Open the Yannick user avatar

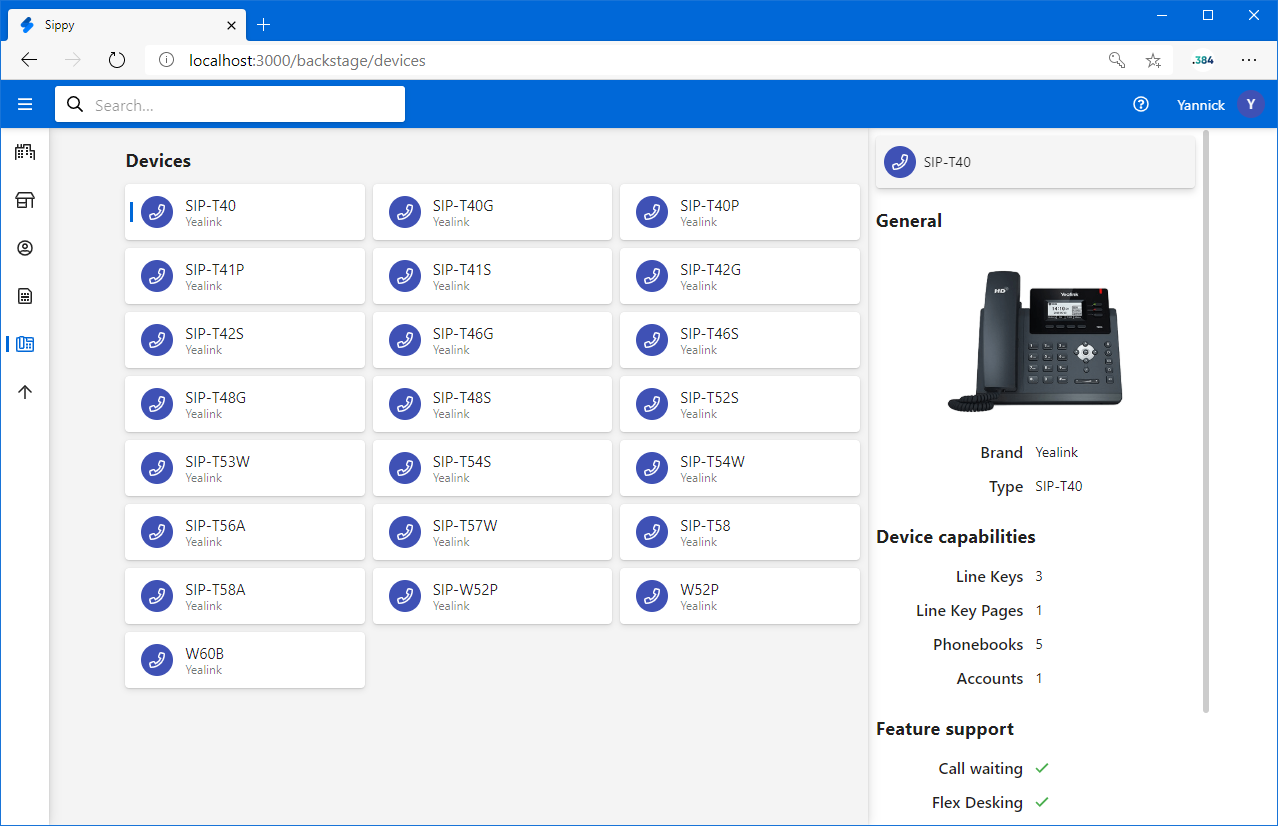tap(1251, 104)
